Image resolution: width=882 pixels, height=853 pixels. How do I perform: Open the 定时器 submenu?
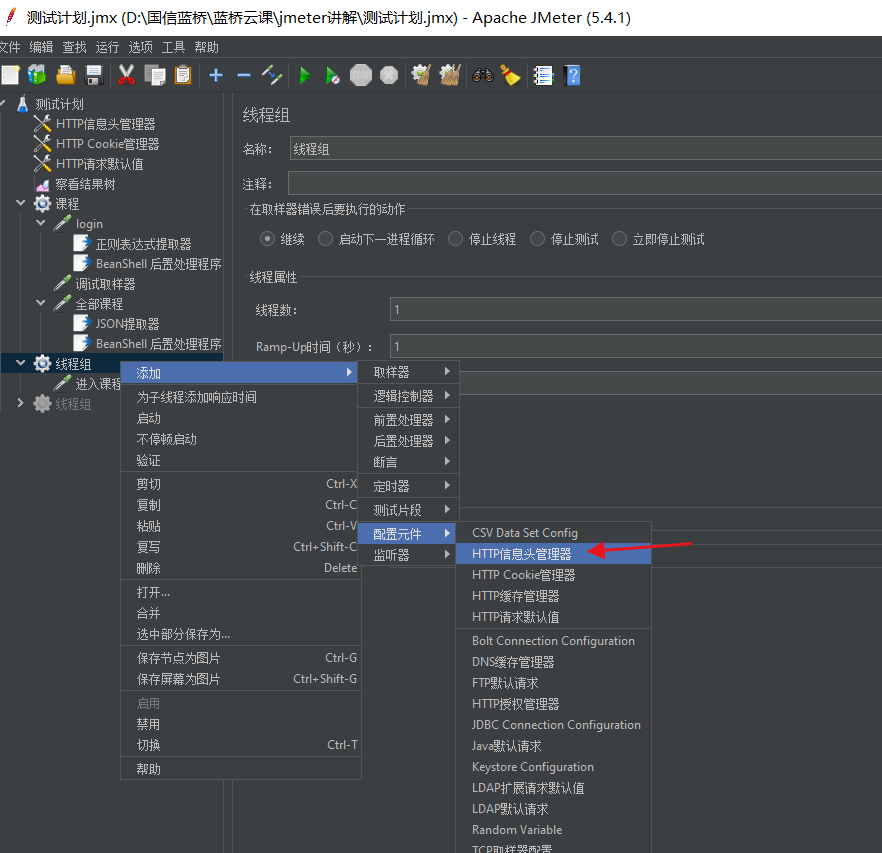tap(409, 486)
